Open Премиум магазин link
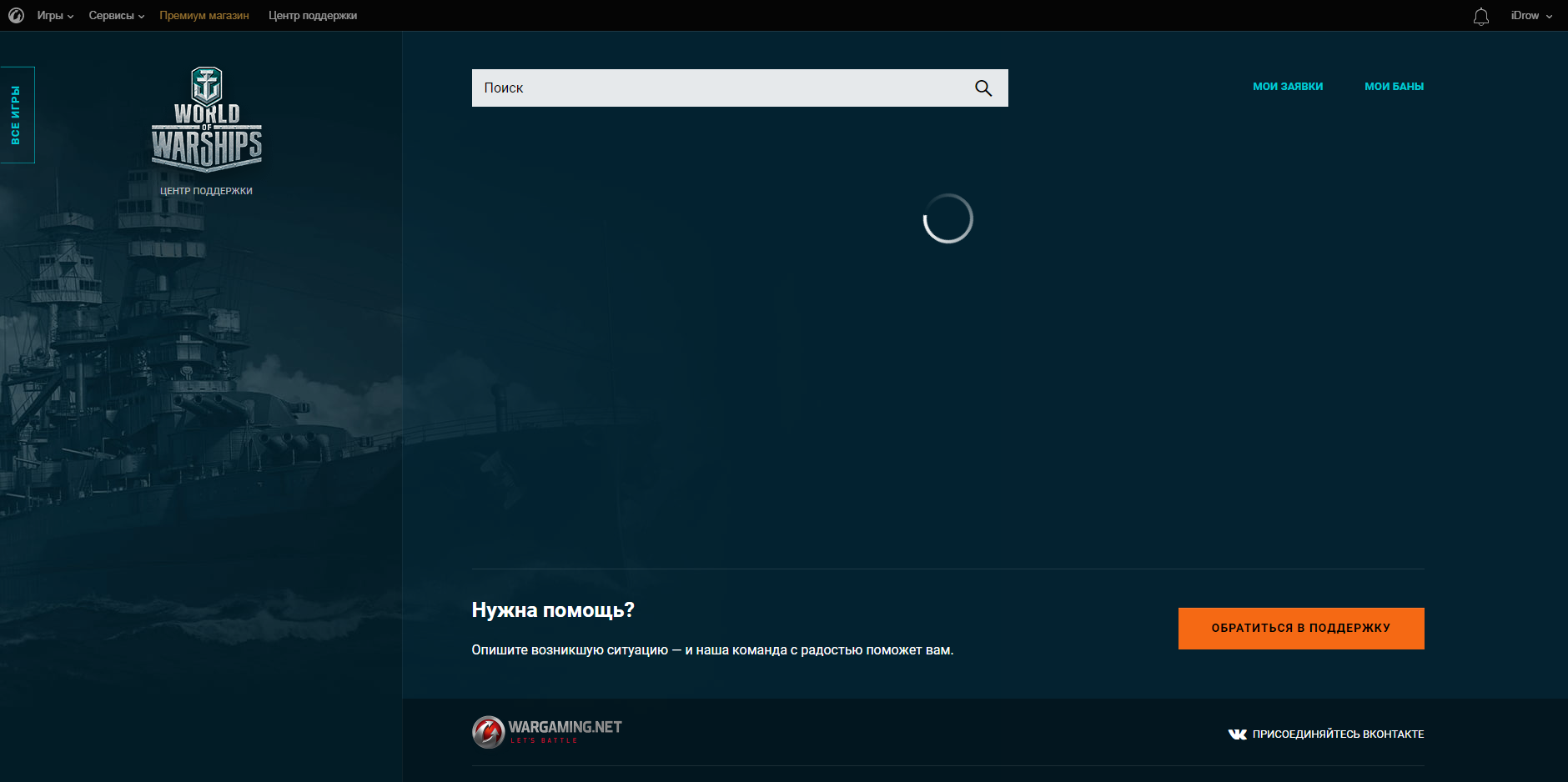 (204, 15)
